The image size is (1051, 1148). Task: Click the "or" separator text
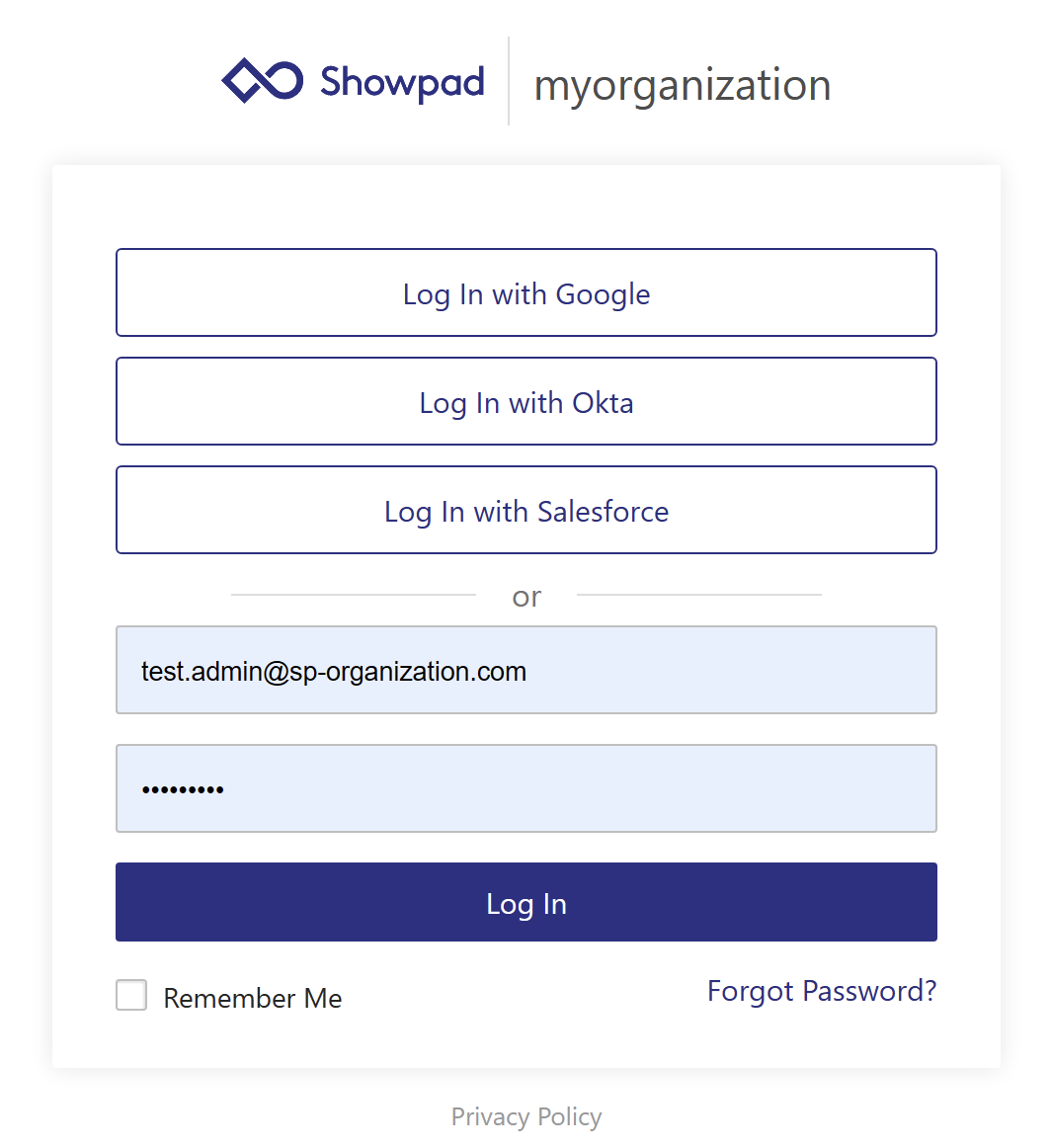[x=526, y=597]
